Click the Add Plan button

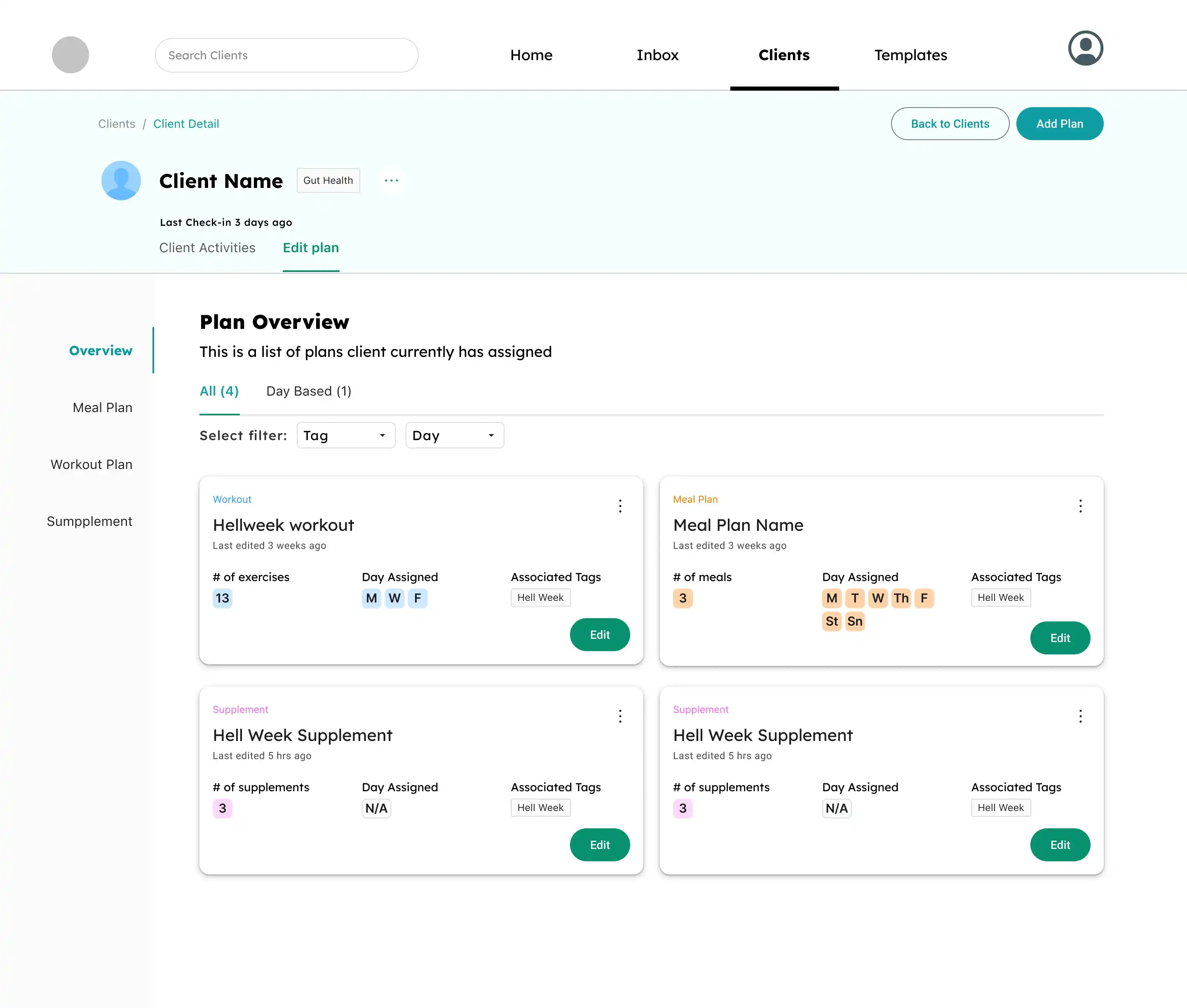(1059, 124)
